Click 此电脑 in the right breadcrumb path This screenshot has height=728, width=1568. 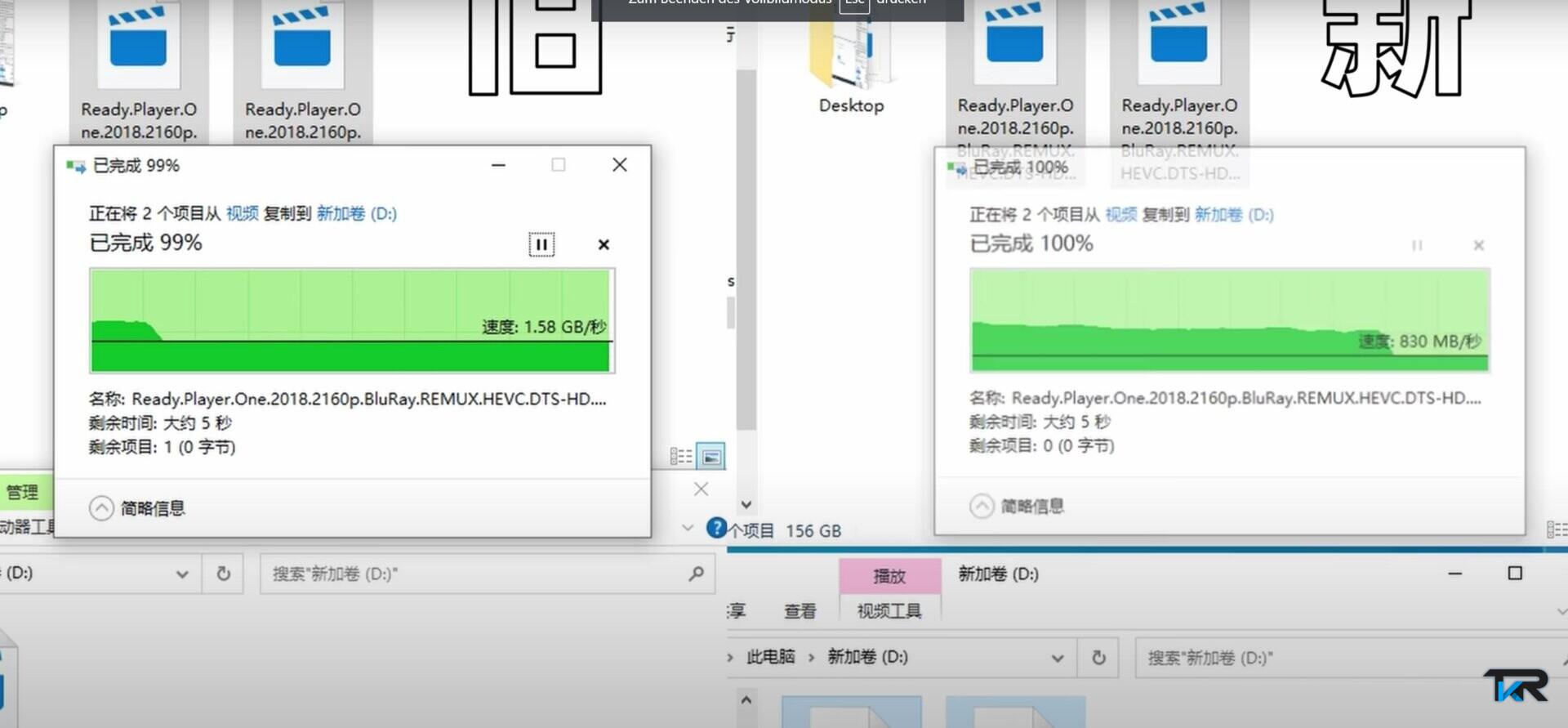tap(771, 657)
